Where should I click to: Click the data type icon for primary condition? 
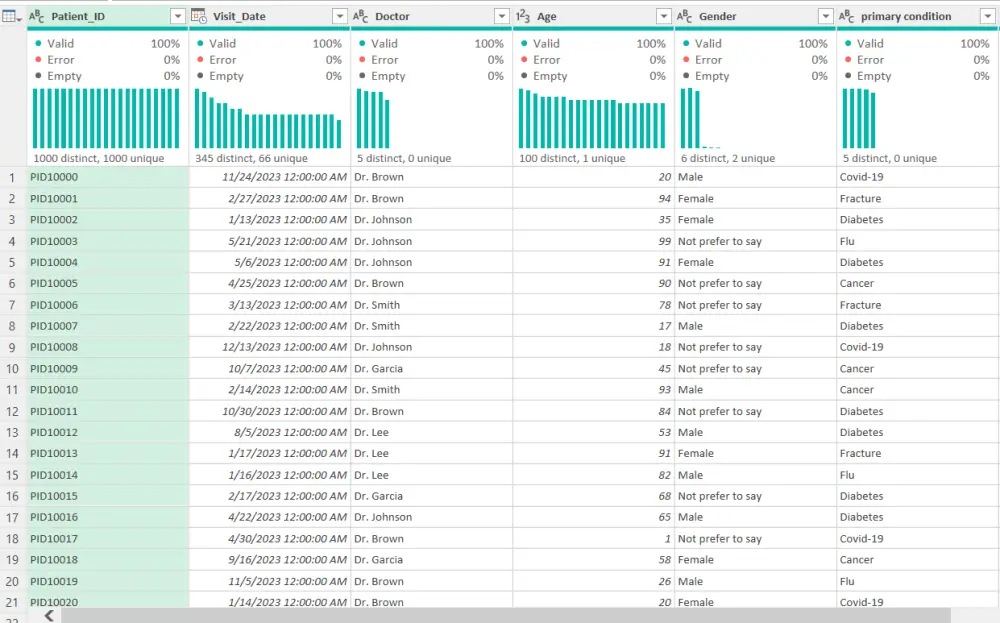[846, 16]
